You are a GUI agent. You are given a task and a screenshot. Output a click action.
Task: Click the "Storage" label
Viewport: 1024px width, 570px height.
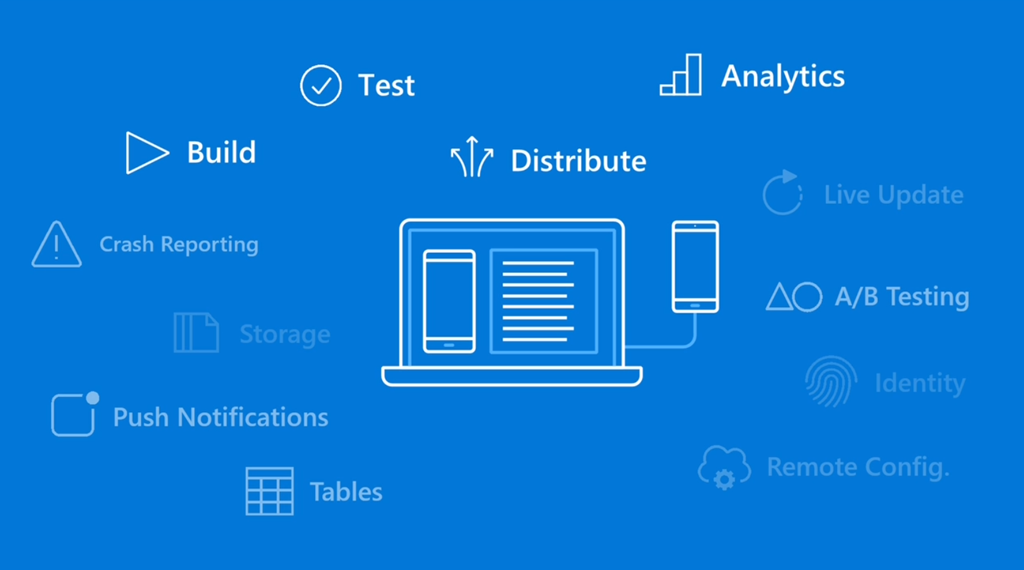(x=285, y=335)
